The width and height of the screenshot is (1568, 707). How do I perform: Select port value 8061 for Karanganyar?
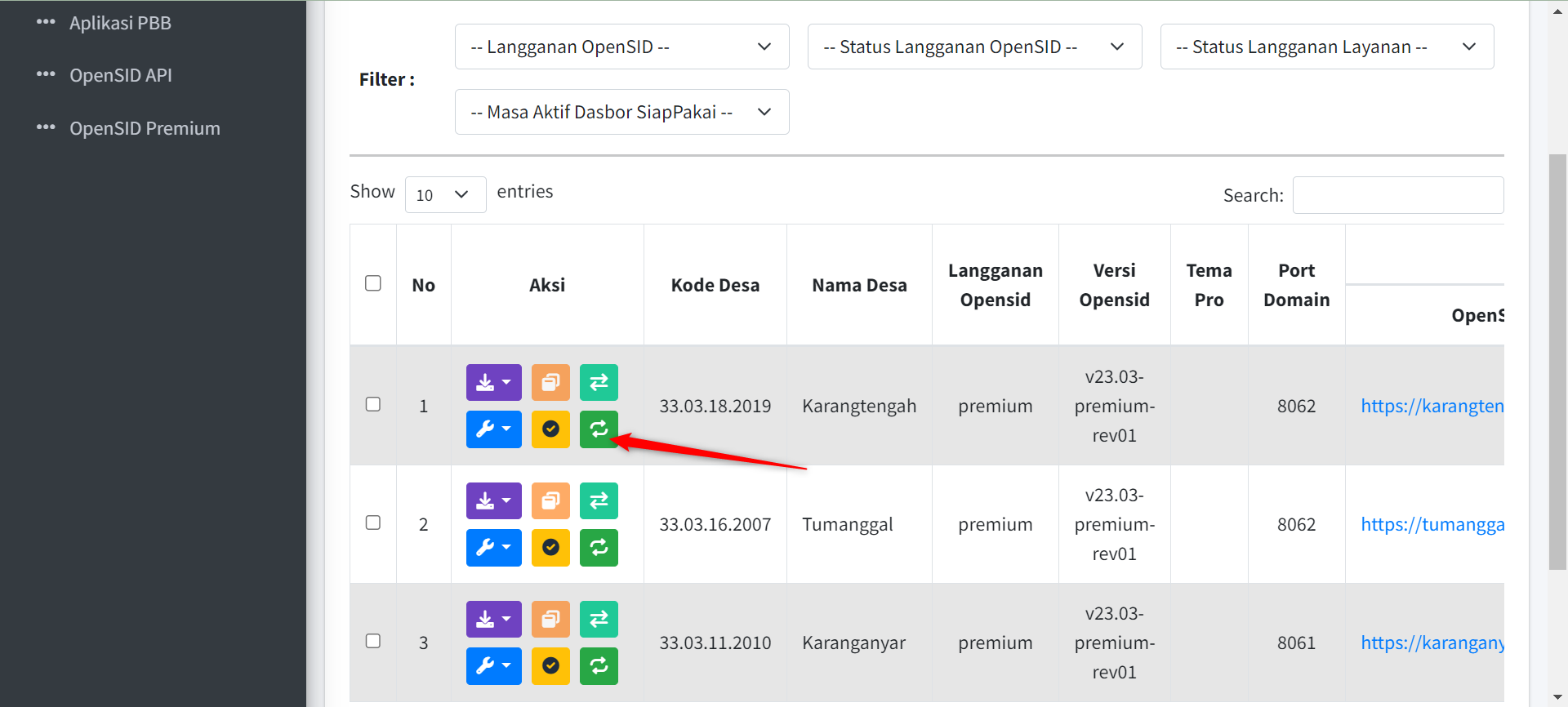(1297, 643)
